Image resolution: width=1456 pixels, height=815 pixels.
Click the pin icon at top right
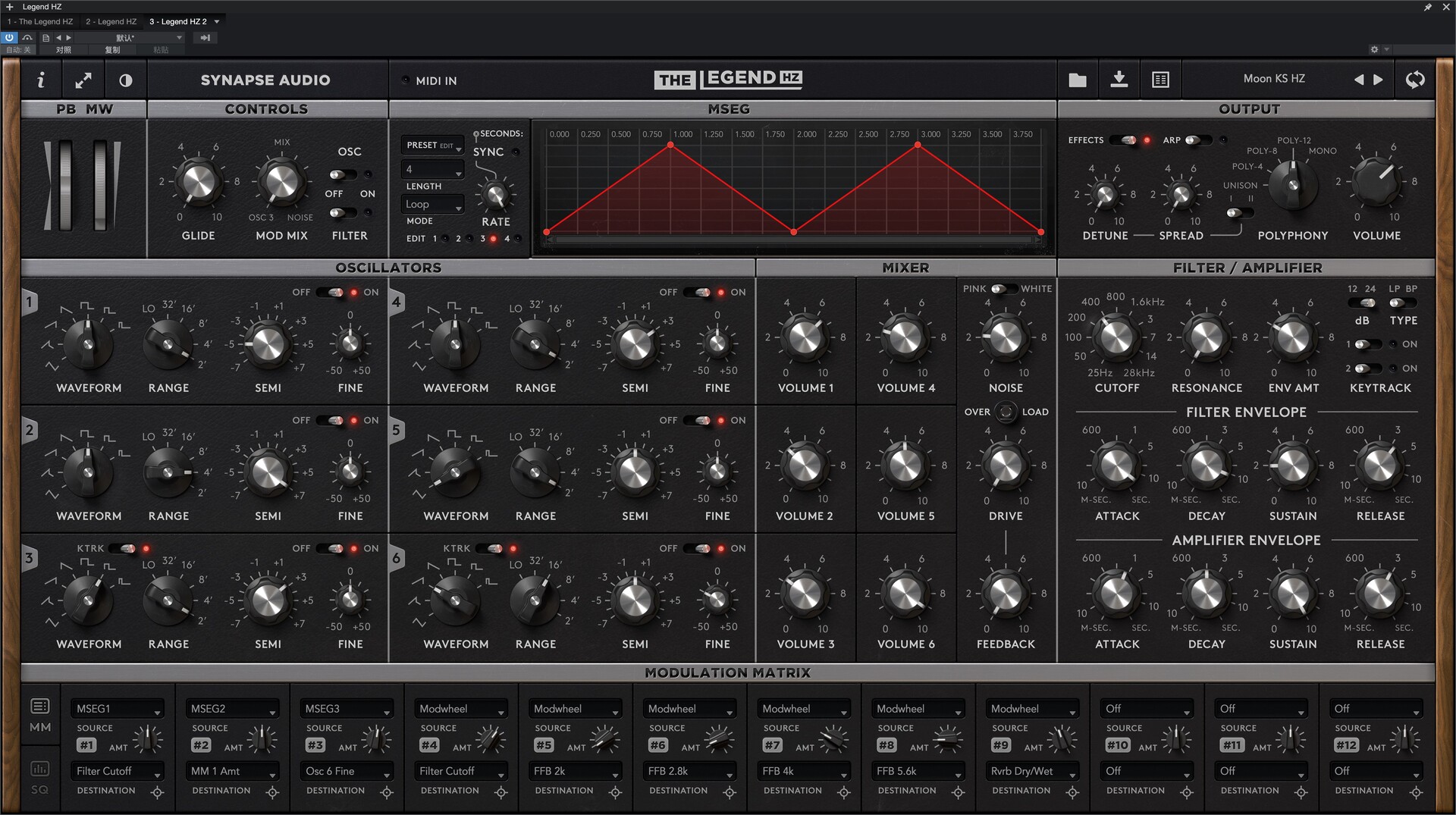[1427, 7]
